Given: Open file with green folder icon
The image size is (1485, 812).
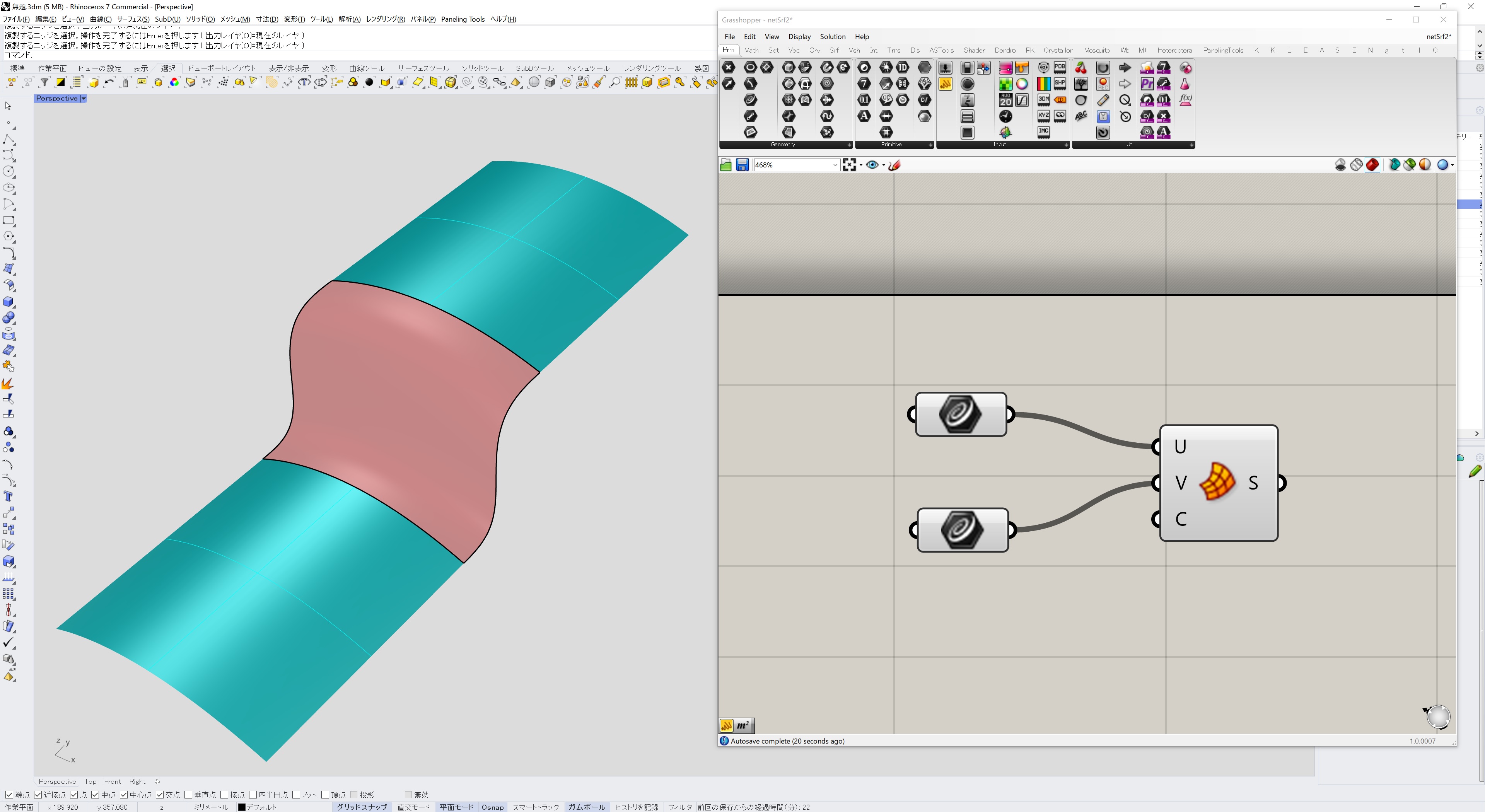Looking at the screenshot, I should click(726, 165).
